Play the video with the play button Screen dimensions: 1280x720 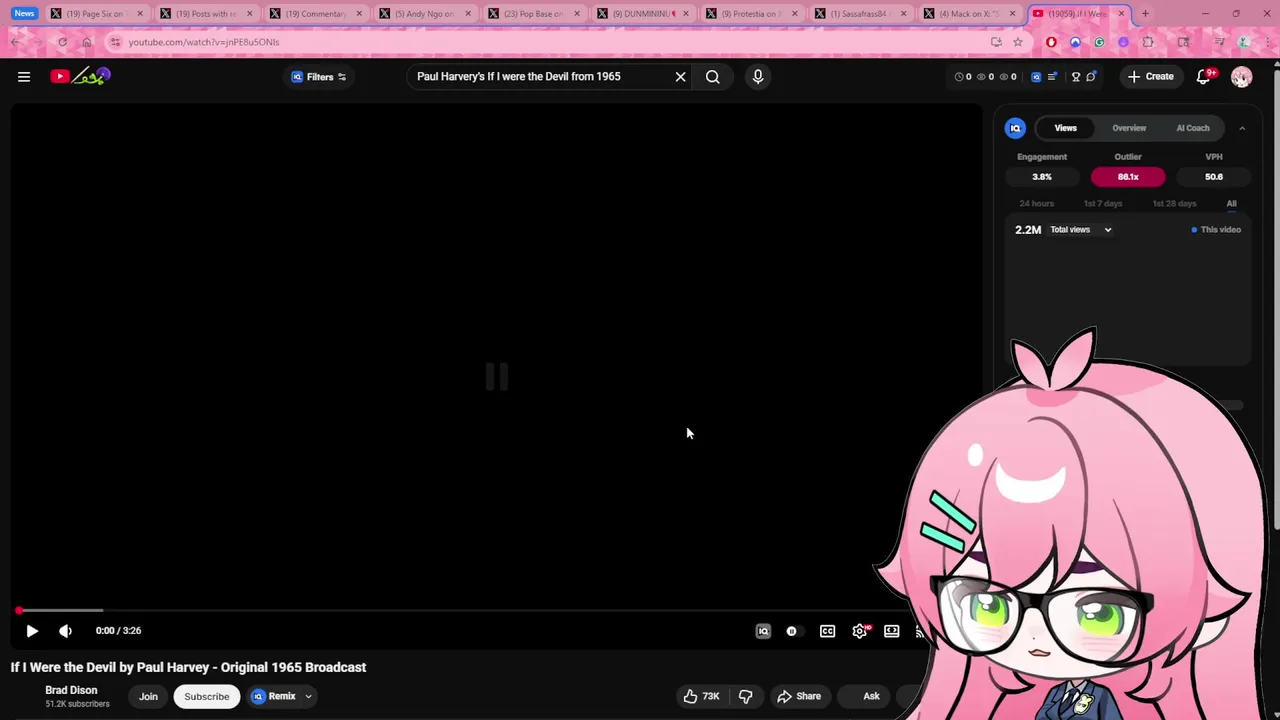[x=32, y=631]
